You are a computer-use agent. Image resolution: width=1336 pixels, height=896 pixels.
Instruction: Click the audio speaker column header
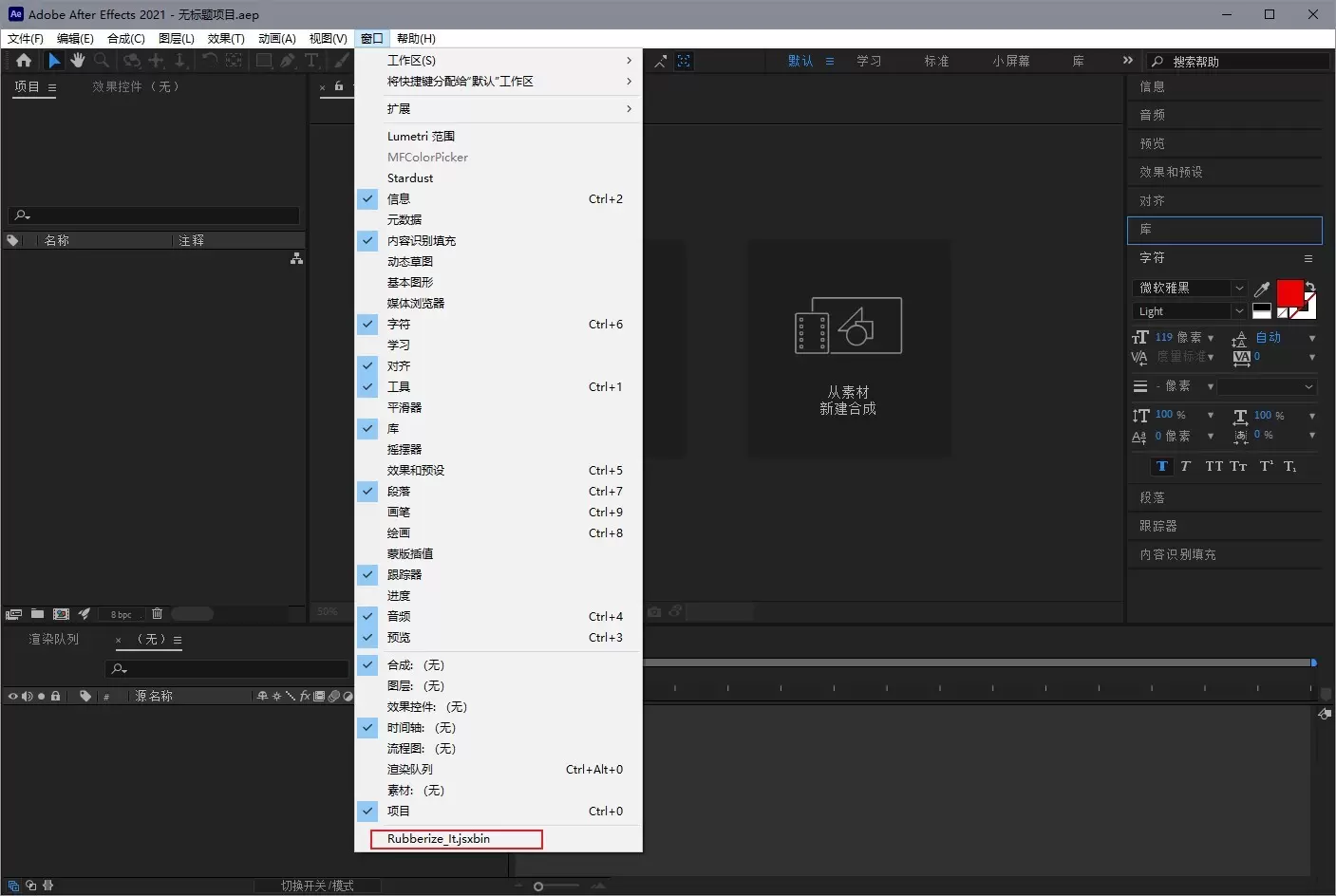click(x=27, y=696)
